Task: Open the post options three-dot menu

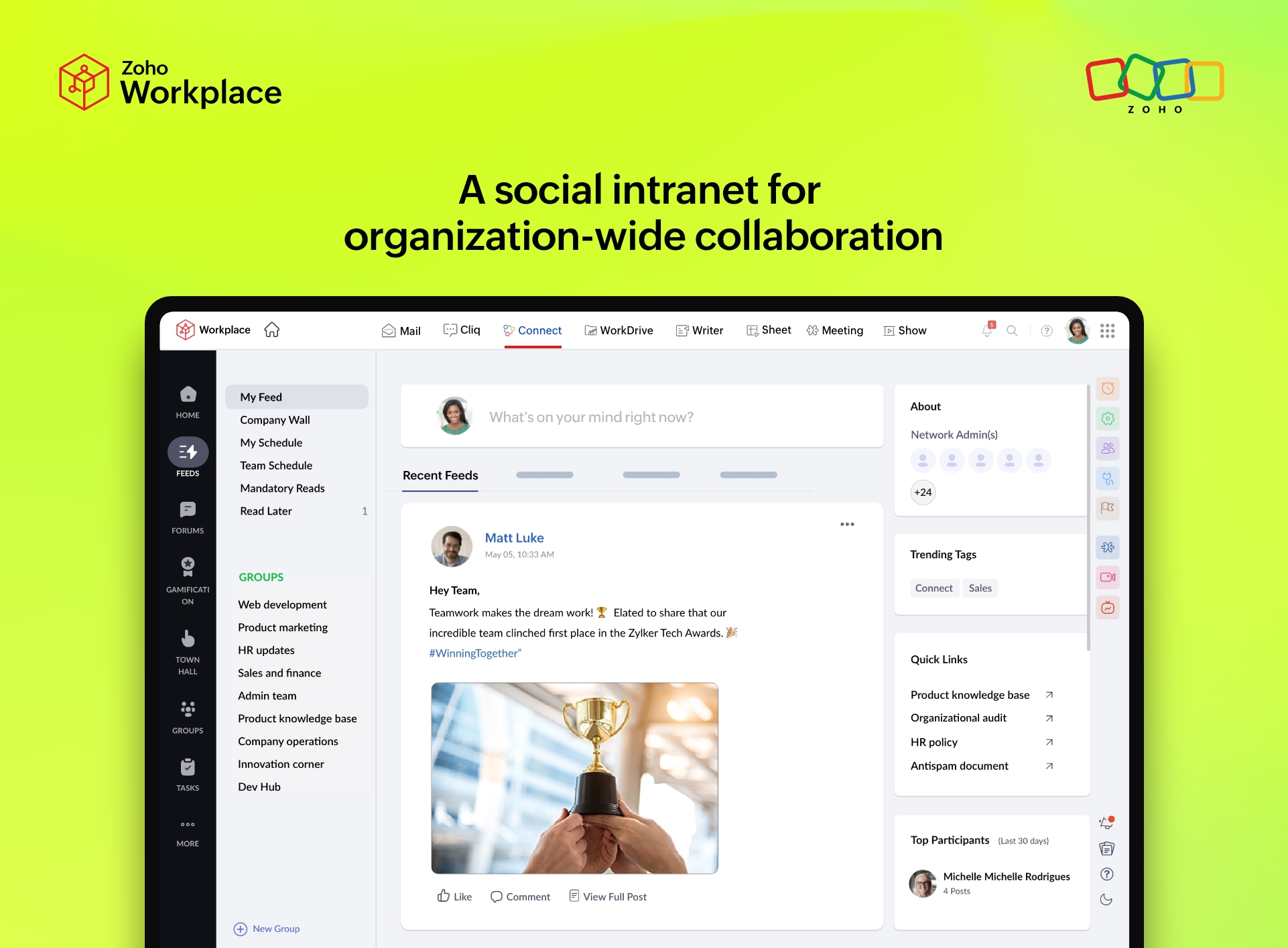Action: tap(847, 524)
